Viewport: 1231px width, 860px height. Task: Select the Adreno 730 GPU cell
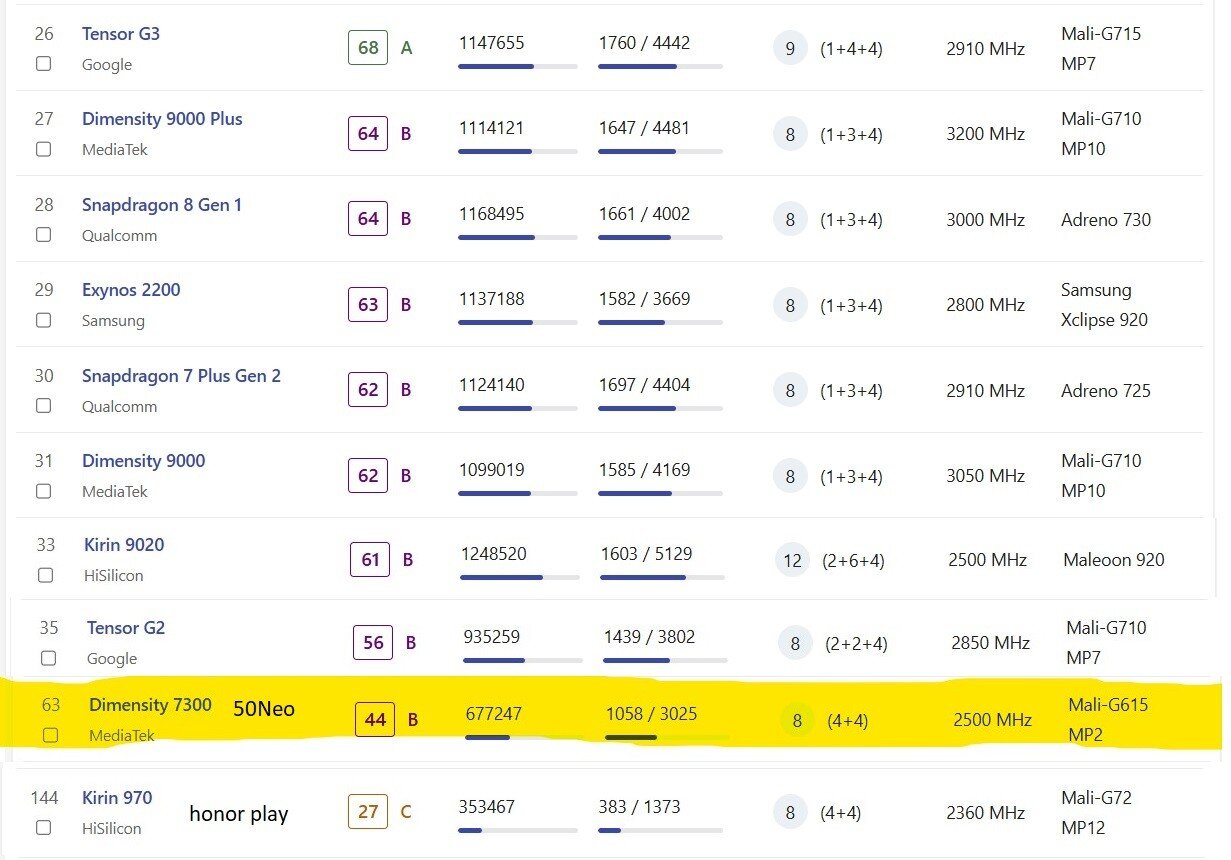[1106, 220]
